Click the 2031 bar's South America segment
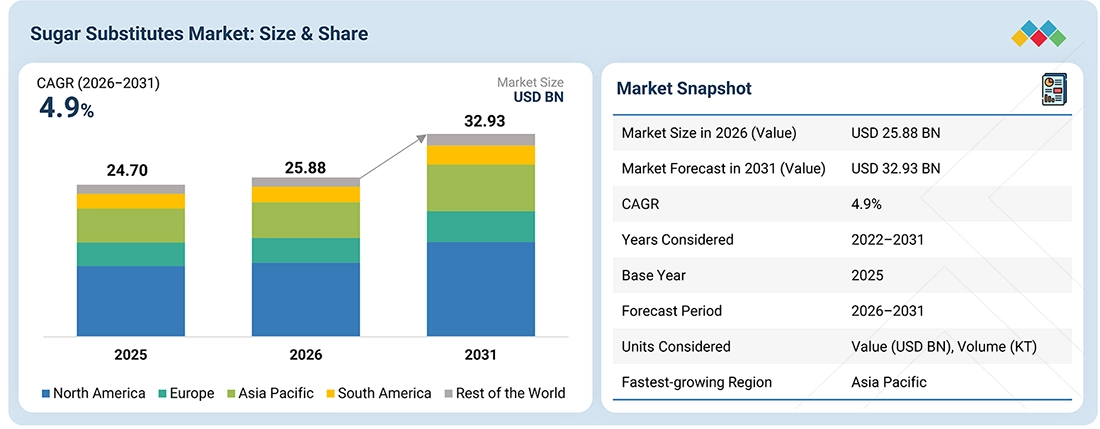 [x=481, y=155]
